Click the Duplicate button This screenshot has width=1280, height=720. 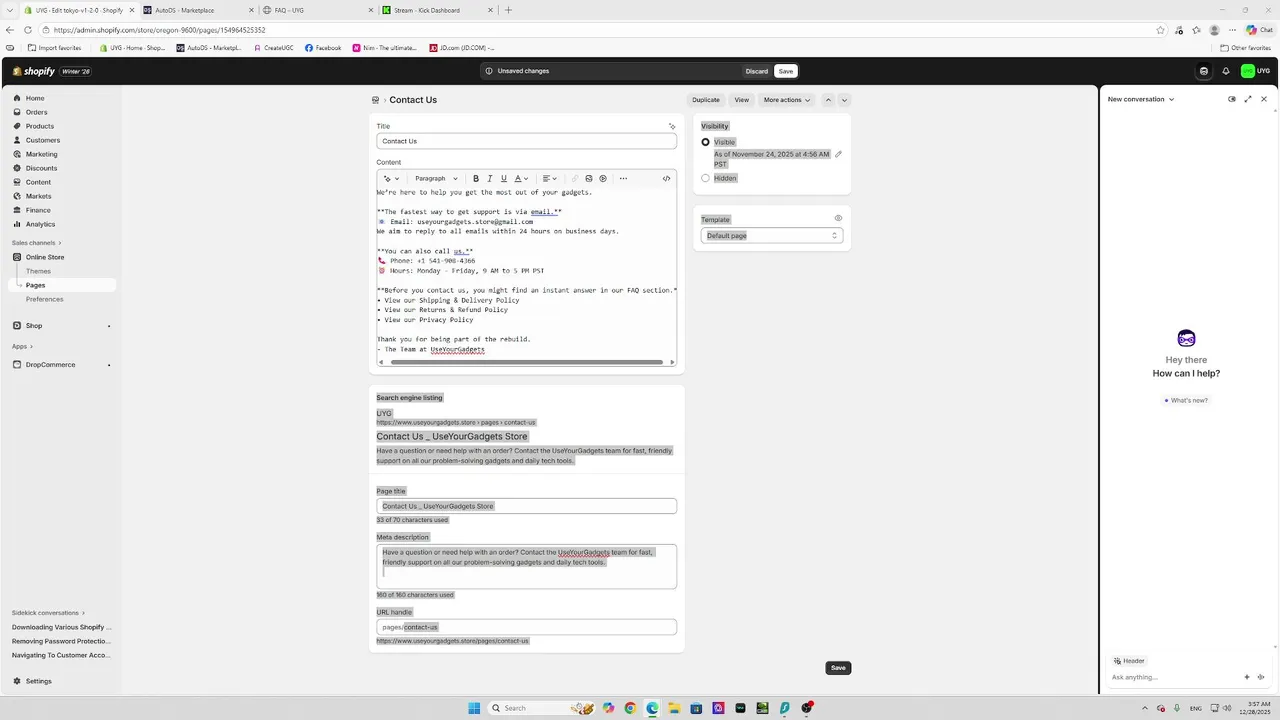706,100
